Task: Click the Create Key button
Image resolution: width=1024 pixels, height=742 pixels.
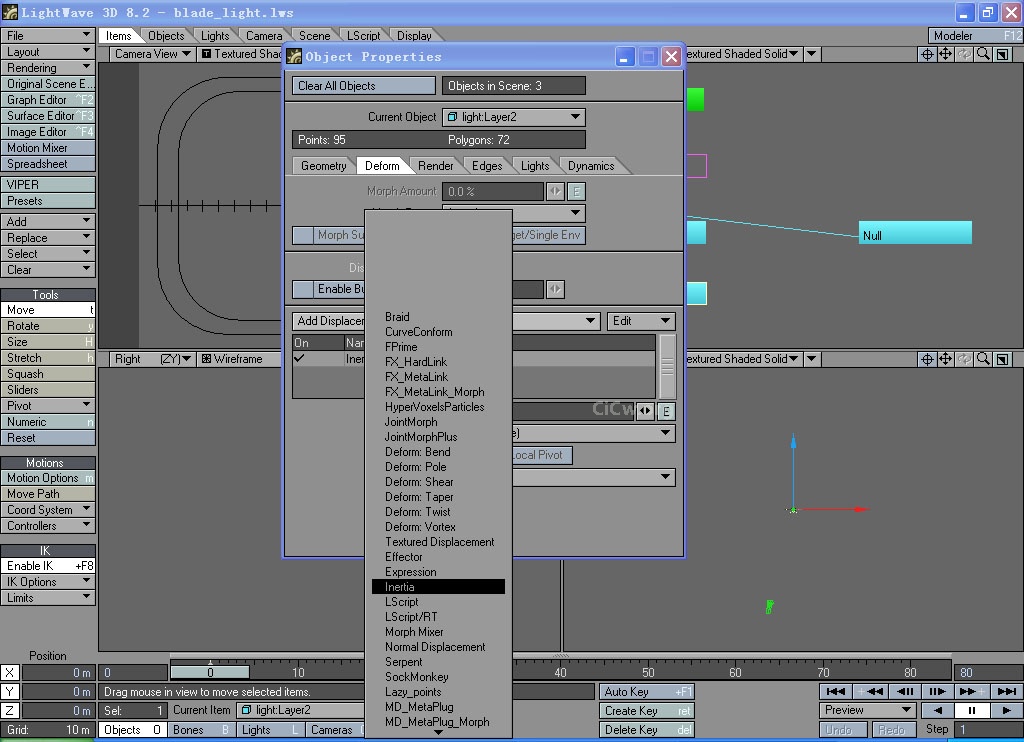Action: tap(647, 711)
